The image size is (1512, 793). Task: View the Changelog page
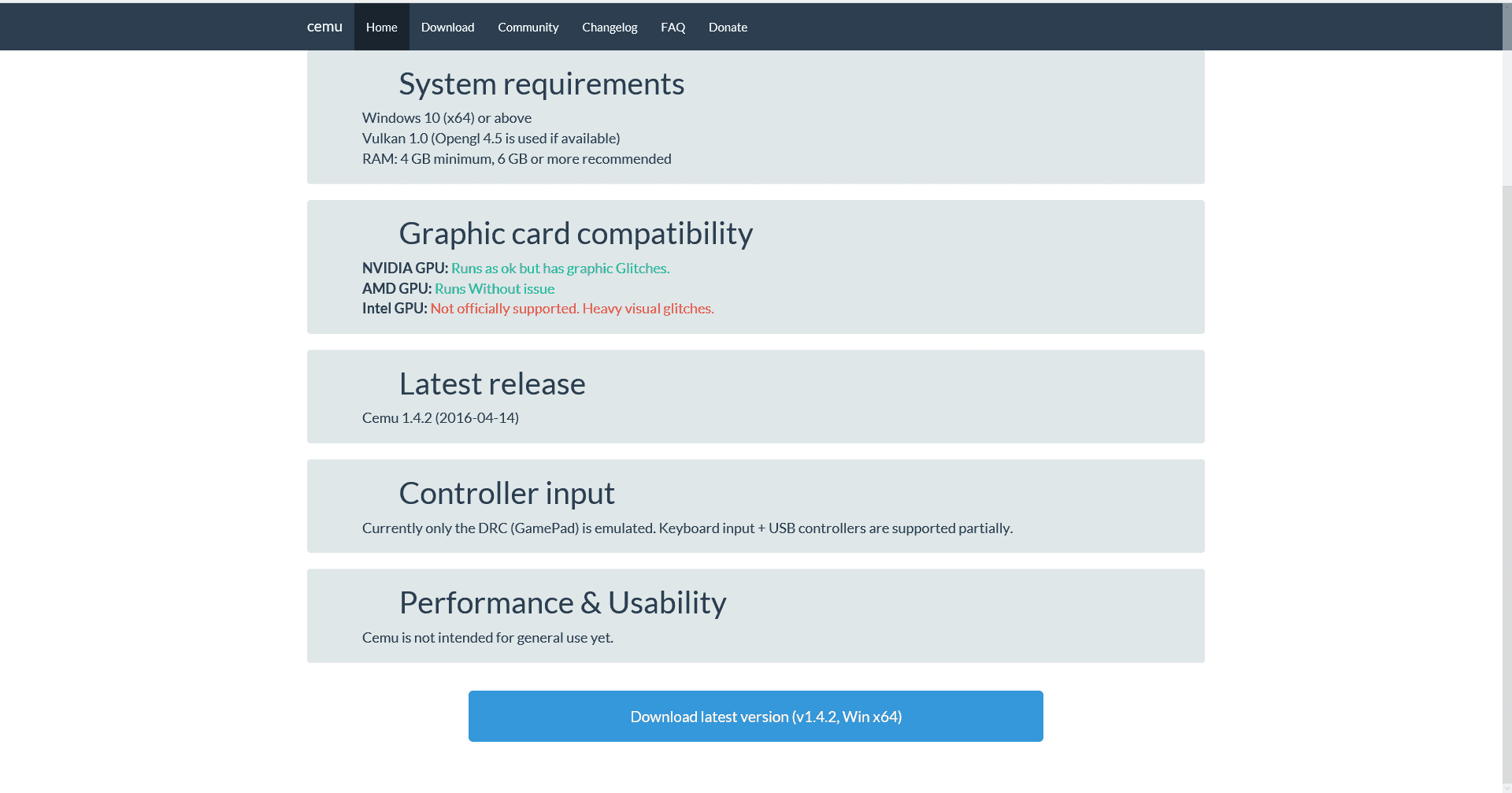point(610,27)
